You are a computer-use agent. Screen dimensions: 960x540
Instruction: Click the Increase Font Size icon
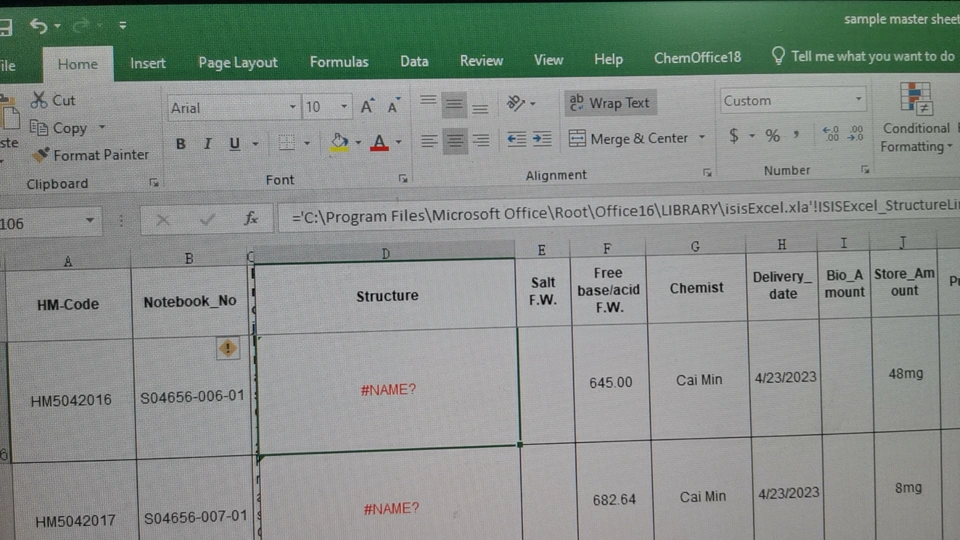(x=367, y=107)
